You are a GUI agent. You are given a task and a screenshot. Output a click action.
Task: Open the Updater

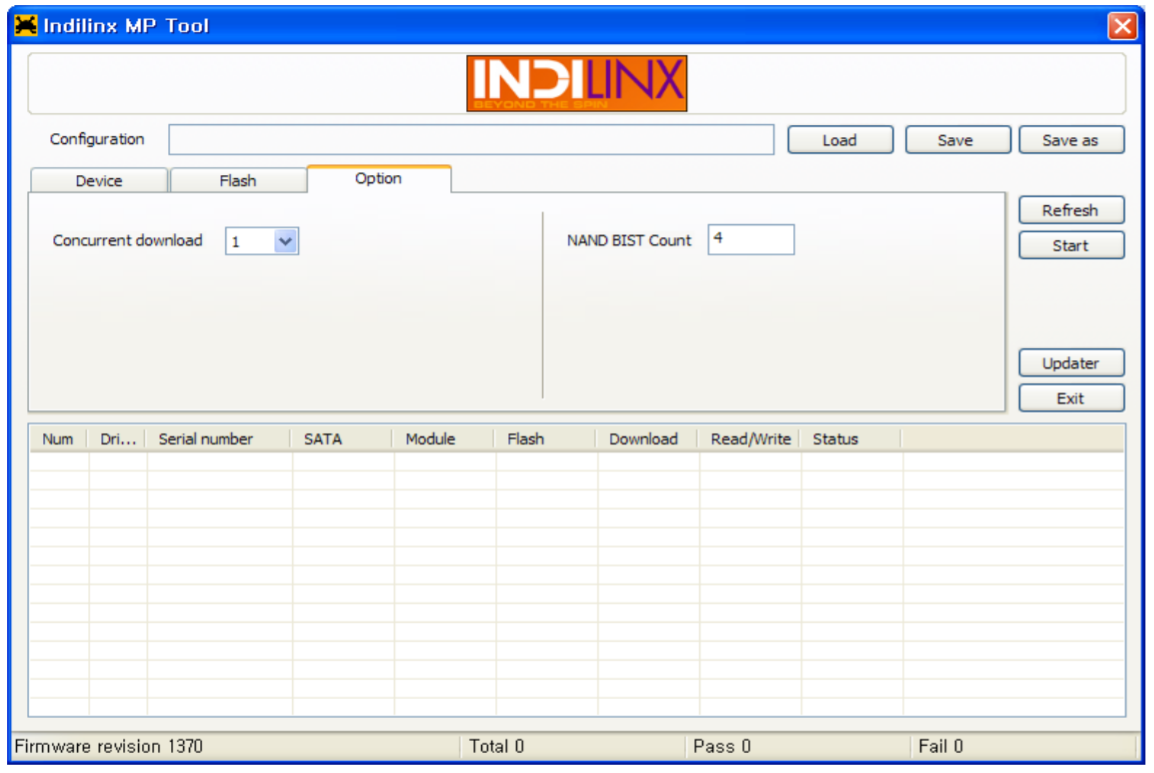(x=1071, y=363)
